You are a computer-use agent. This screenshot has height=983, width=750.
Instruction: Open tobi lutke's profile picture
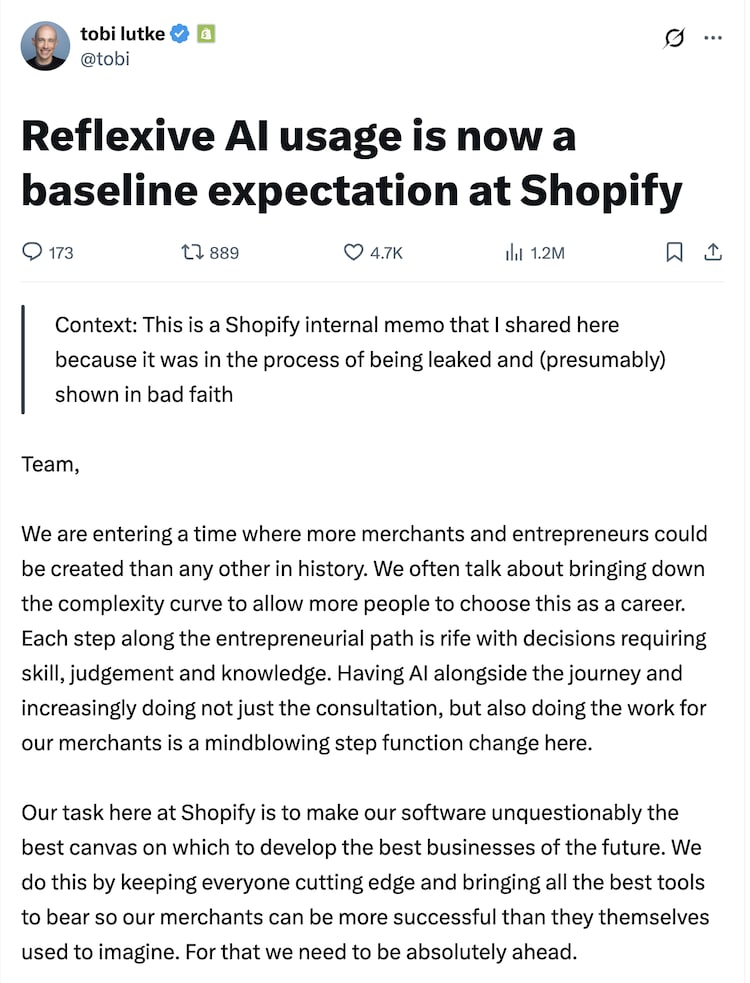click(46, 46)
